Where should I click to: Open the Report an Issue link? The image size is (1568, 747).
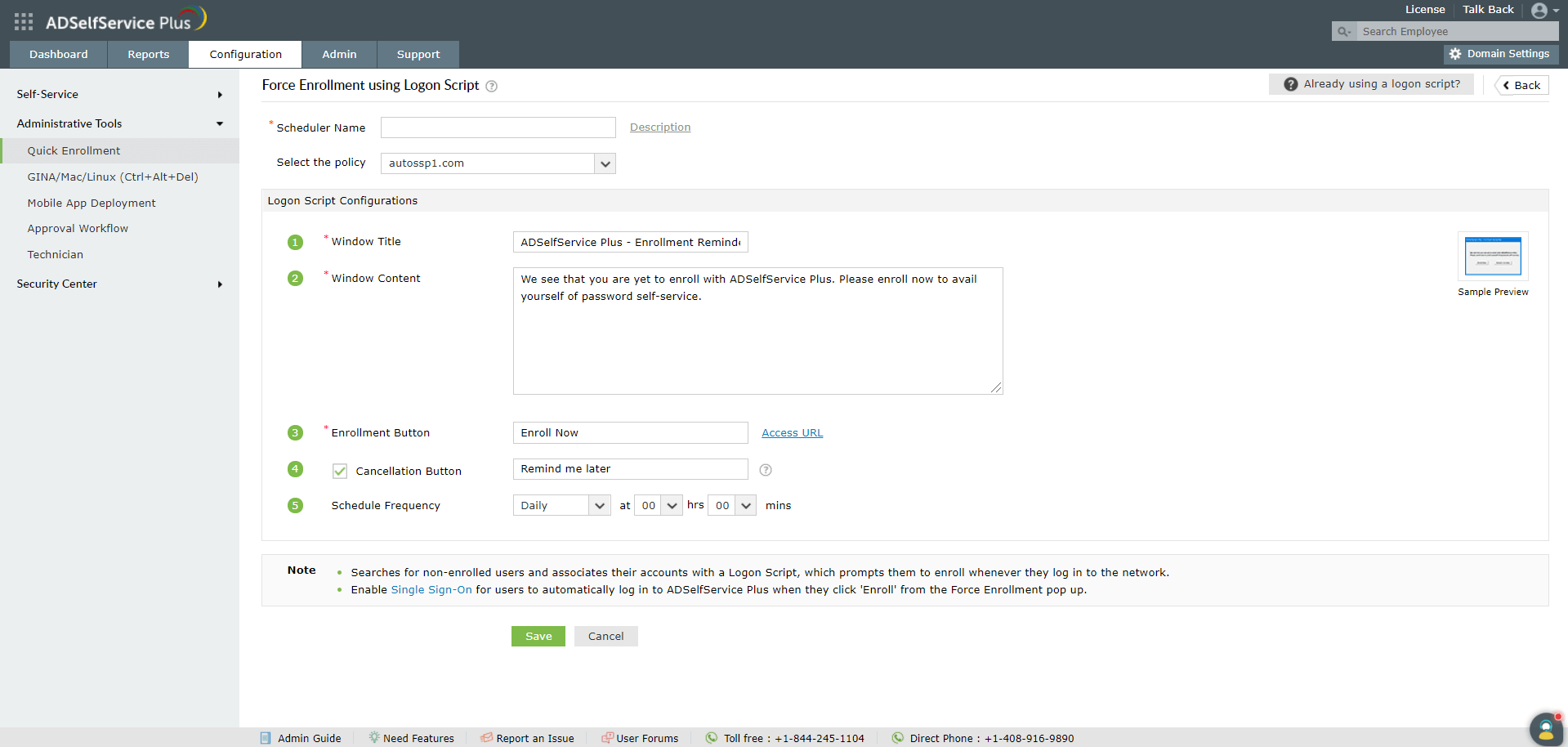pos(535,739)
